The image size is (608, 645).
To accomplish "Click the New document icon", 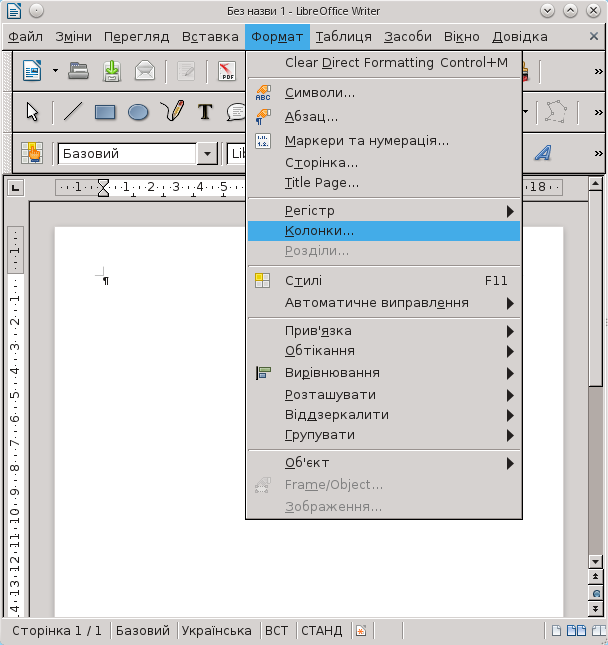I will point(32,71).
